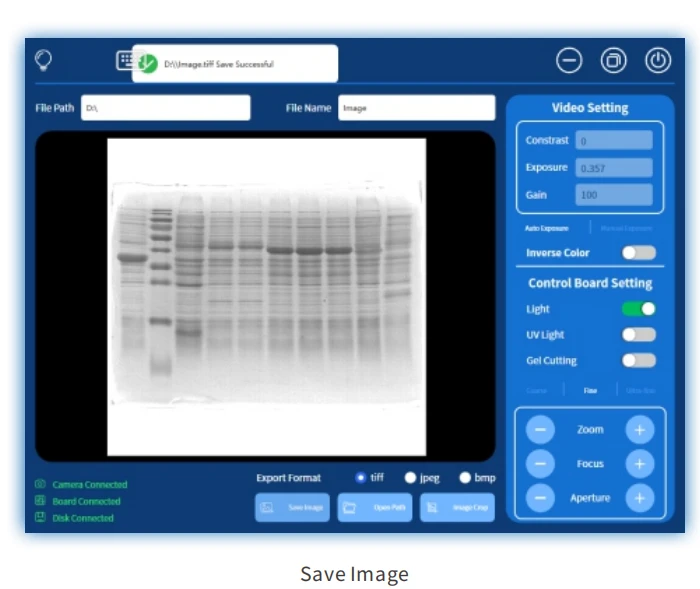Increase Zoom with the plus button
700x589 pixels.
click(639, 430)
